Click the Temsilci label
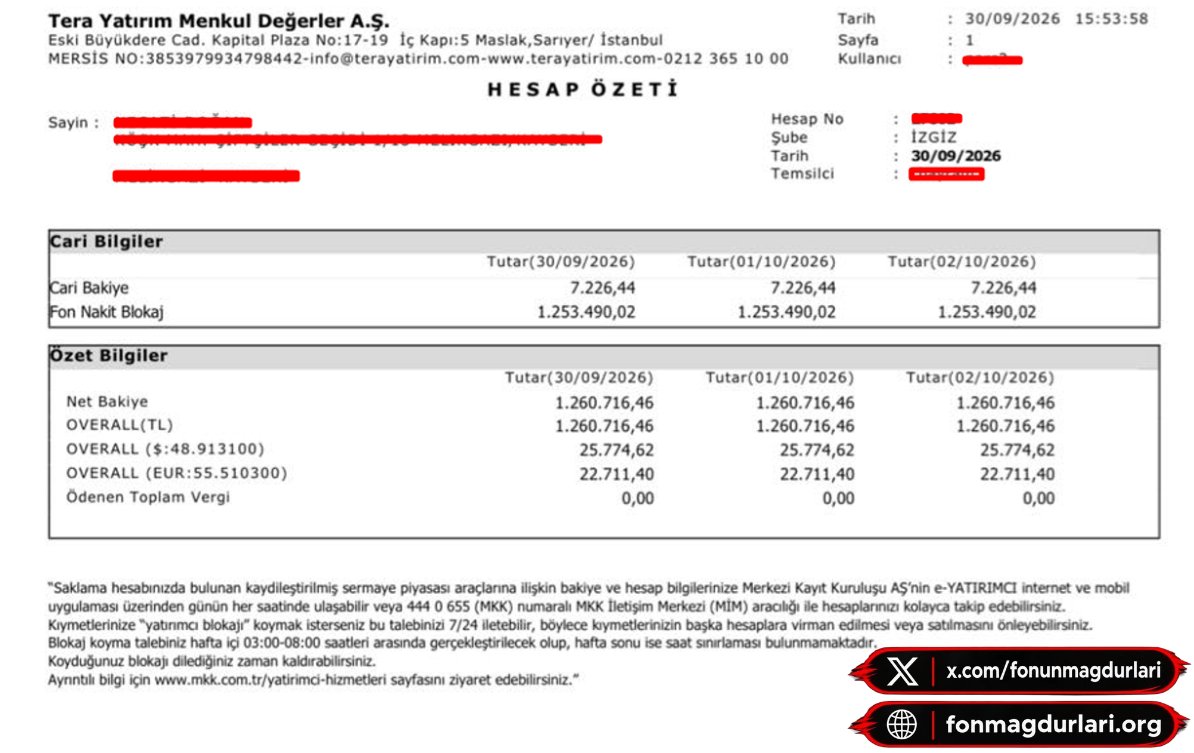The image size is (1194, 753). tap(802, 174)
